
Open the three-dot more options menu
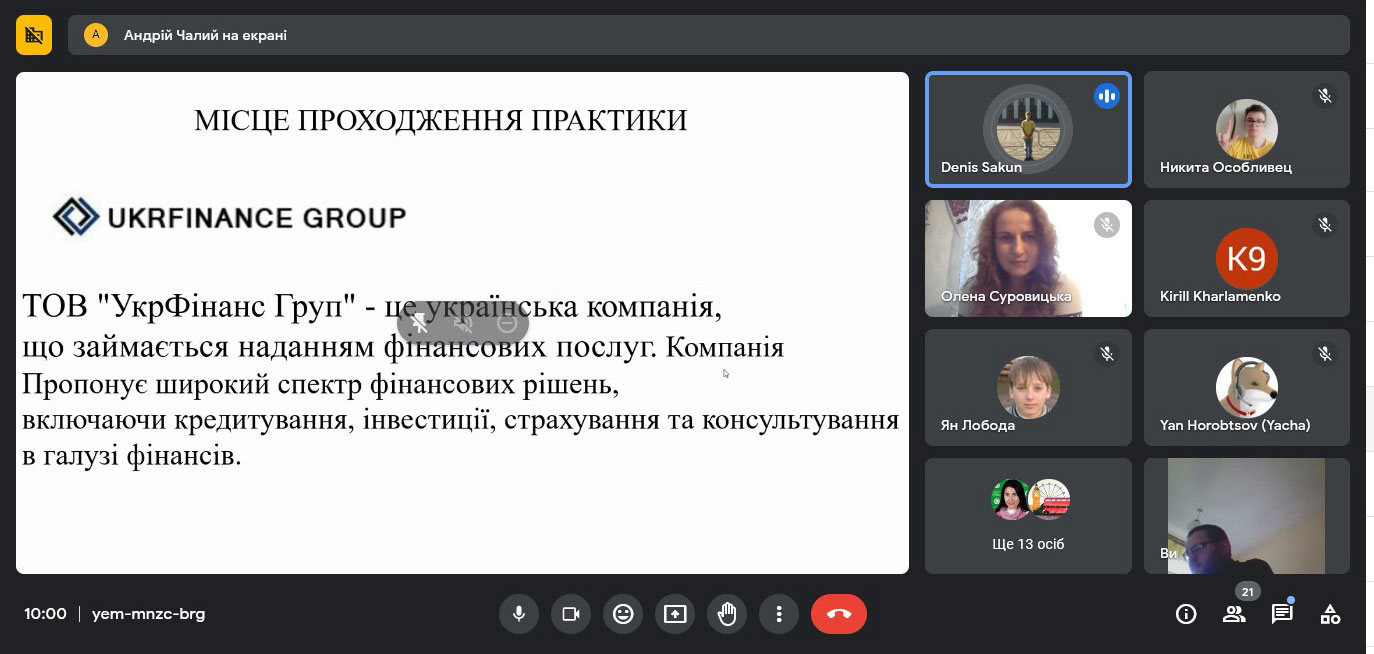(779, 614)
